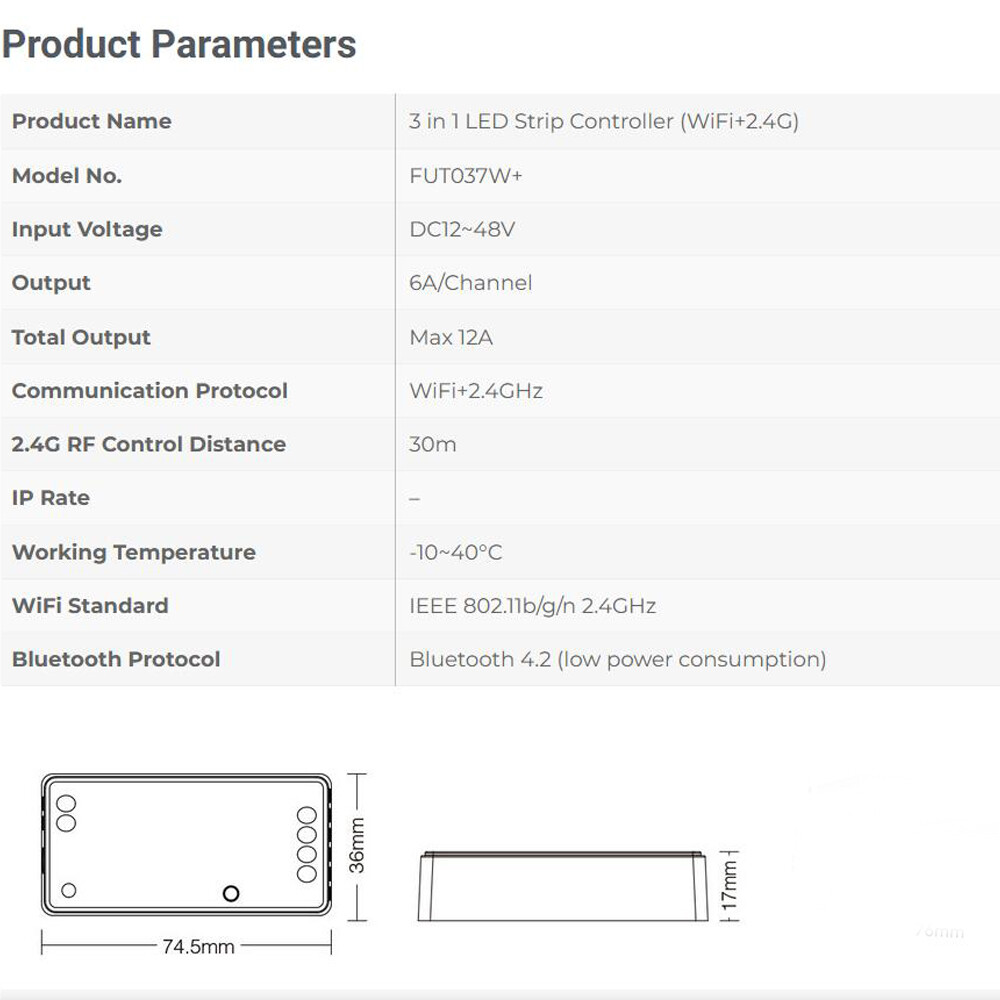
Task: Click the FUT037W+ model number value
Action: coord(466,175)
